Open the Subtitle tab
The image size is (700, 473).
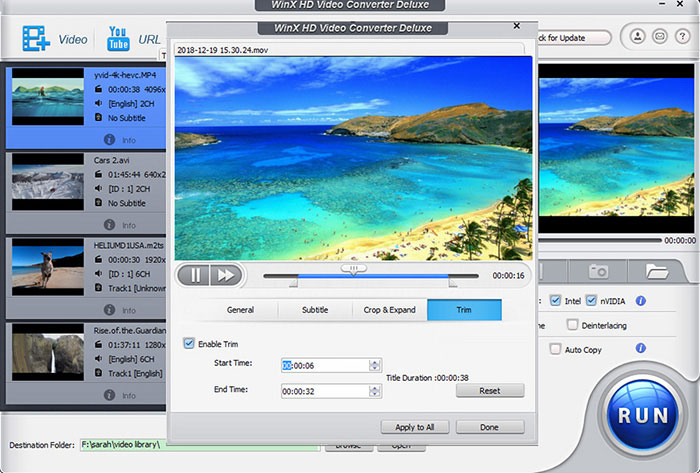[x=315, y=310]
